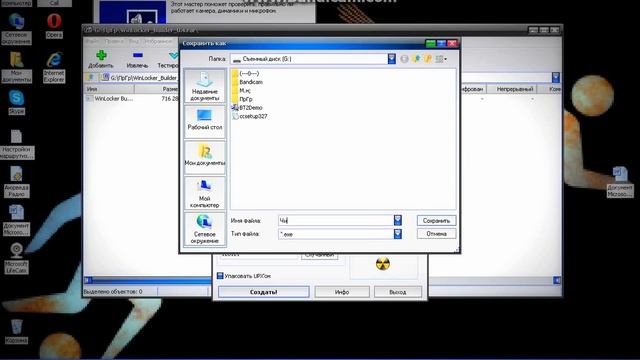This screenshot has height=360, width=640.
Task: Select Мой компьютер in places bar
Action: pyautogui.click(x=204, y=193)
